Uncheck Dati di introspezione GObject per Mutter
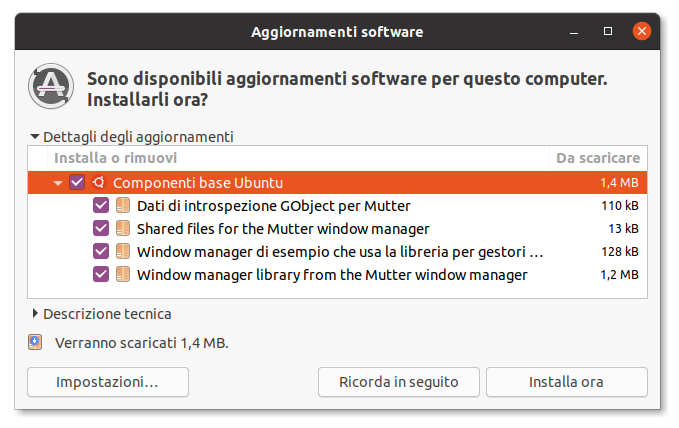 (101, 205)
